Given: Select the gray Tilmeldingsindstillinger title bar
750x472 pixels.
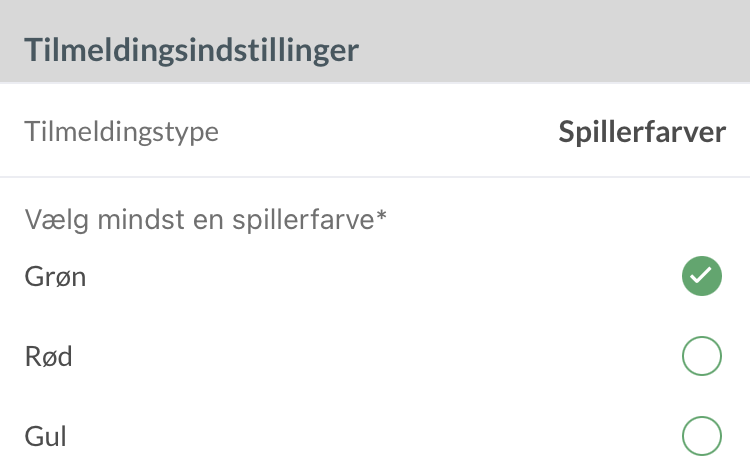Looking at the screenshot, I should pos(375,41).
